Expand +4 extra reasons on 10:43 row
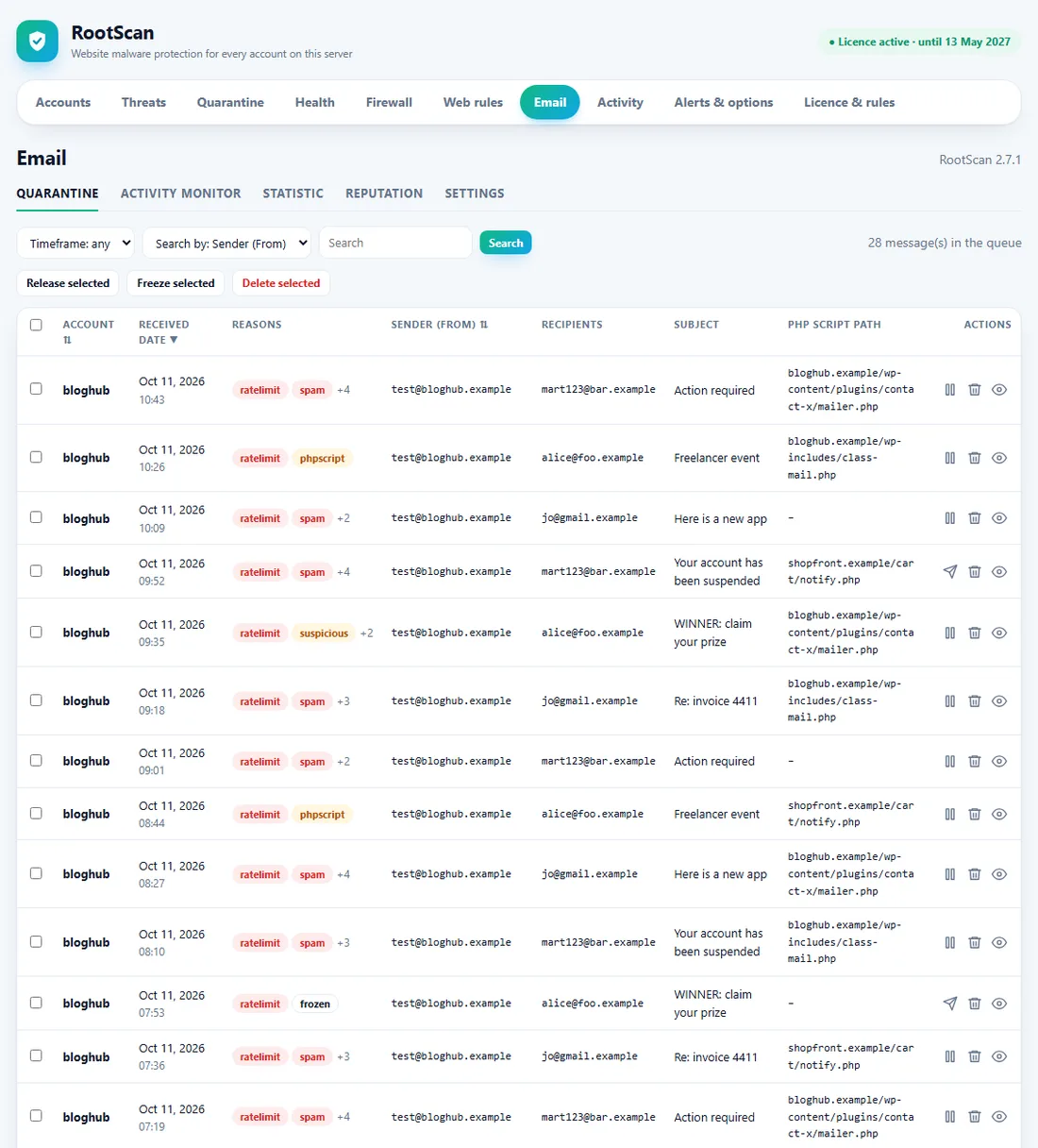1038x1148 pixels. coord(343,390)
